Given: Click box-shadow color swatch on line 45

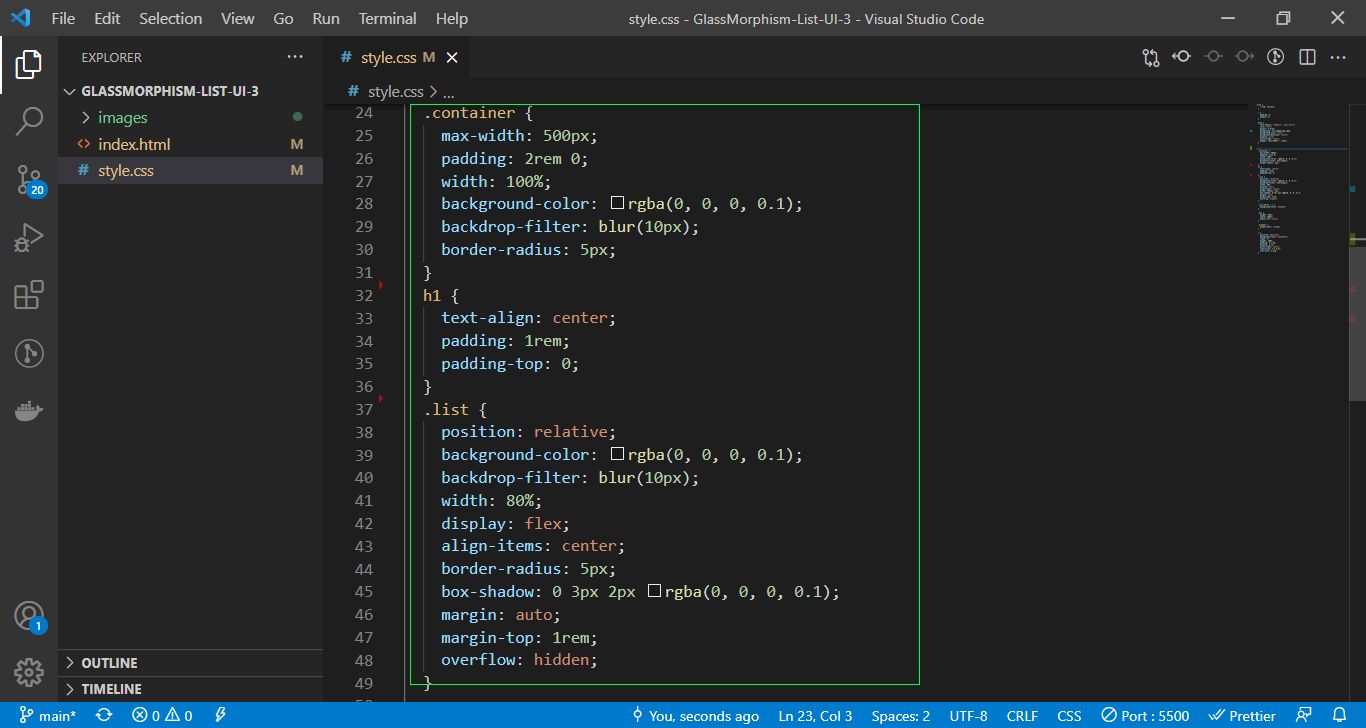Looking at the screenshot, I should click(654, 592).
